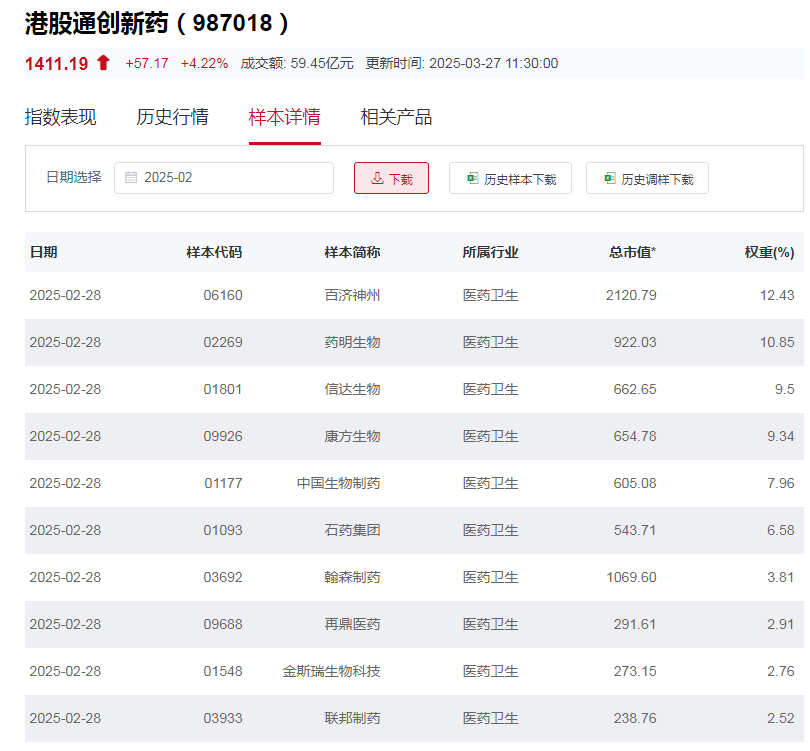Click sample code 01177
The width and height of the screenshot is (810, 751).
click(x=223, y=483)
